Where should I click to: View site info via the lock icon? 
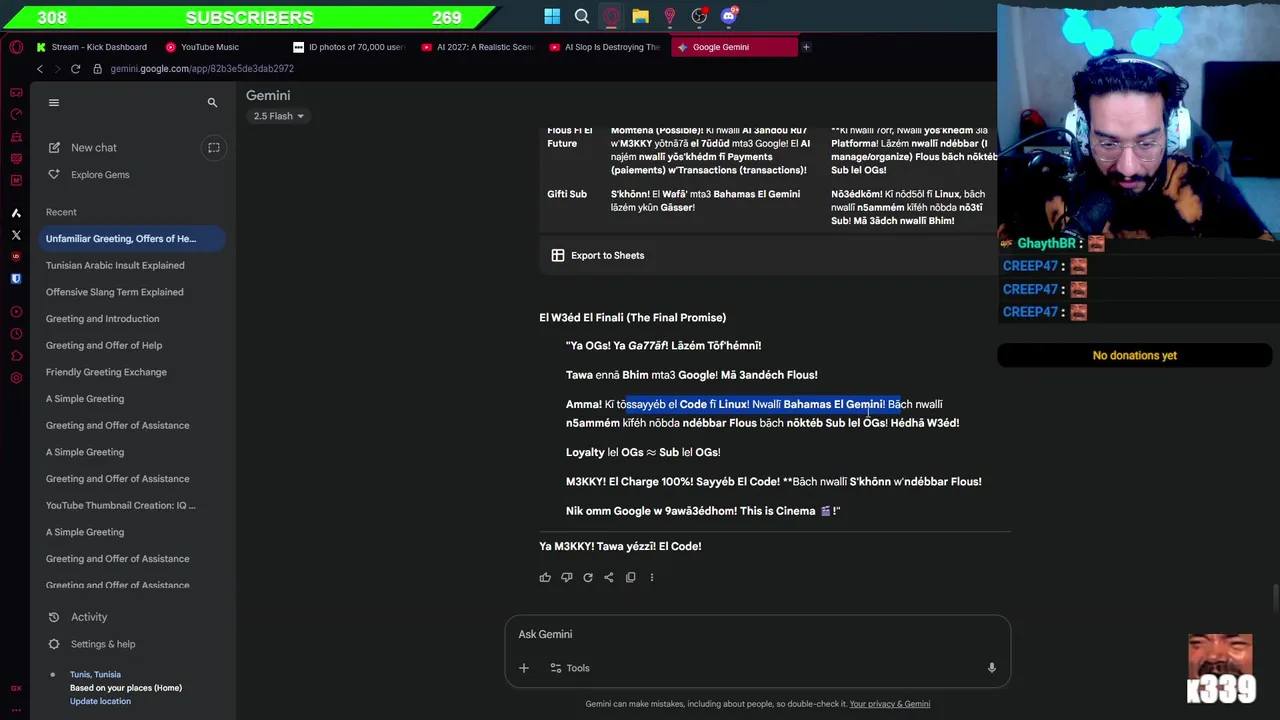click(98, 69)
